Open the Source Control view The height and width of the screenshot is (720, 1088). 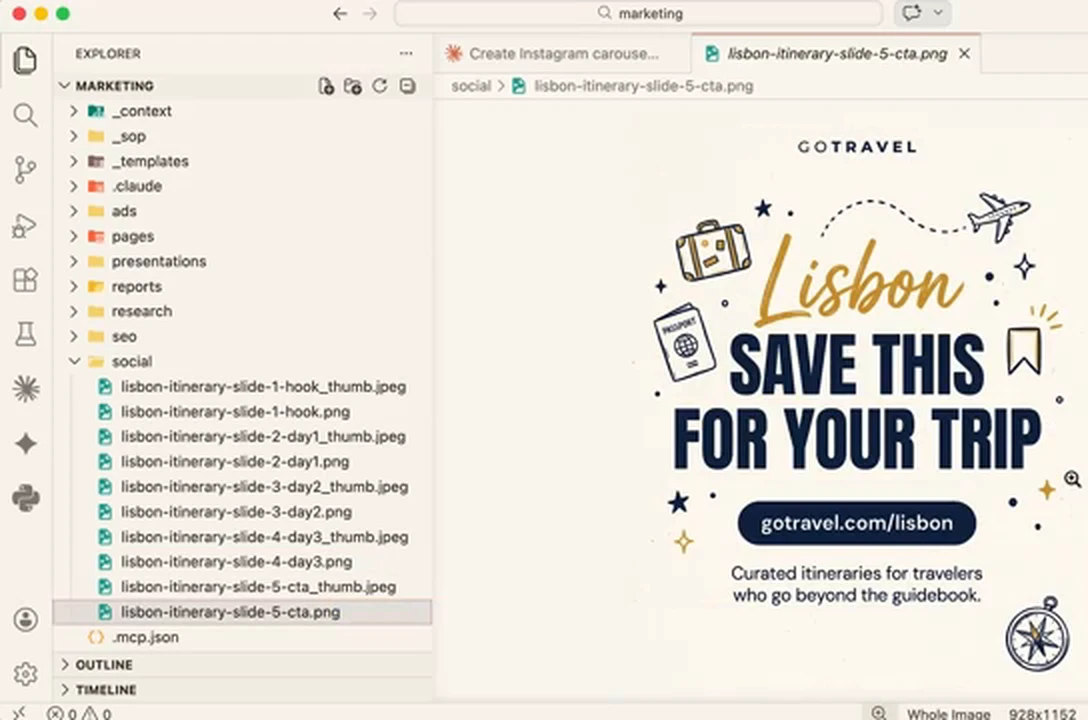(x=26, y=170)
